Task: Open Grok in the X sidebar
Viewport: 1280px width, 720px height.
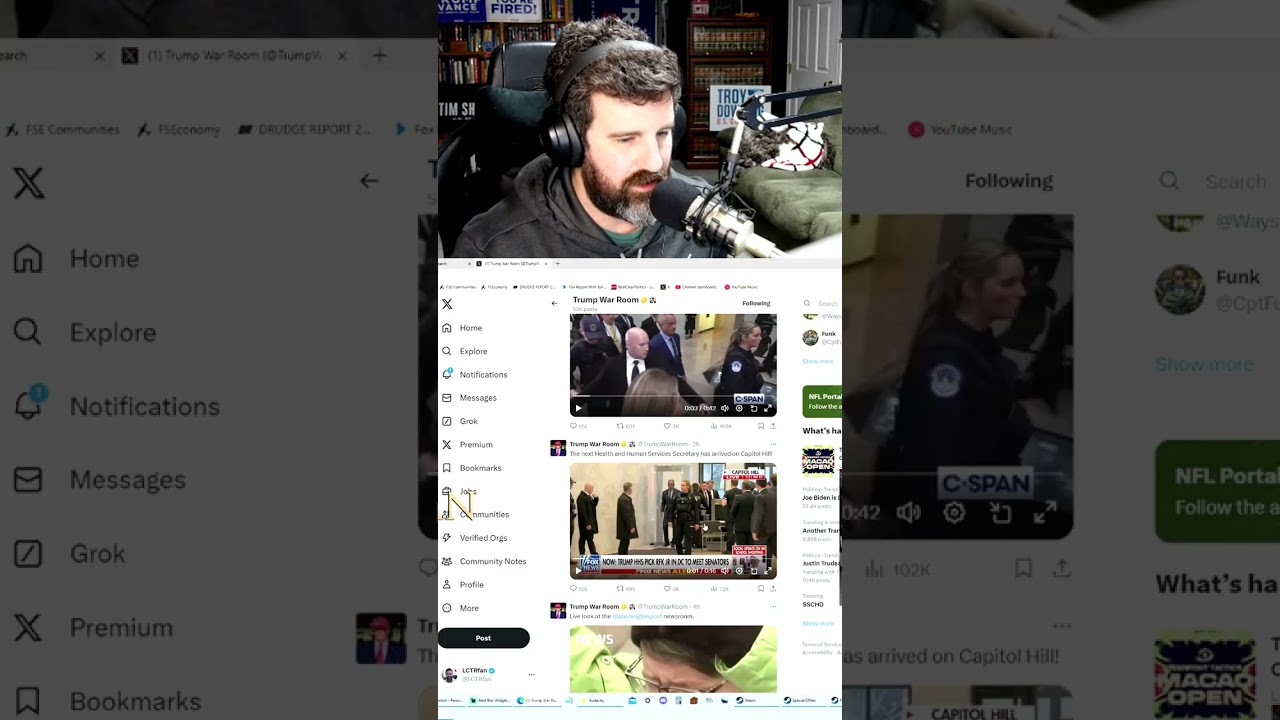Action: click(460, 421)
